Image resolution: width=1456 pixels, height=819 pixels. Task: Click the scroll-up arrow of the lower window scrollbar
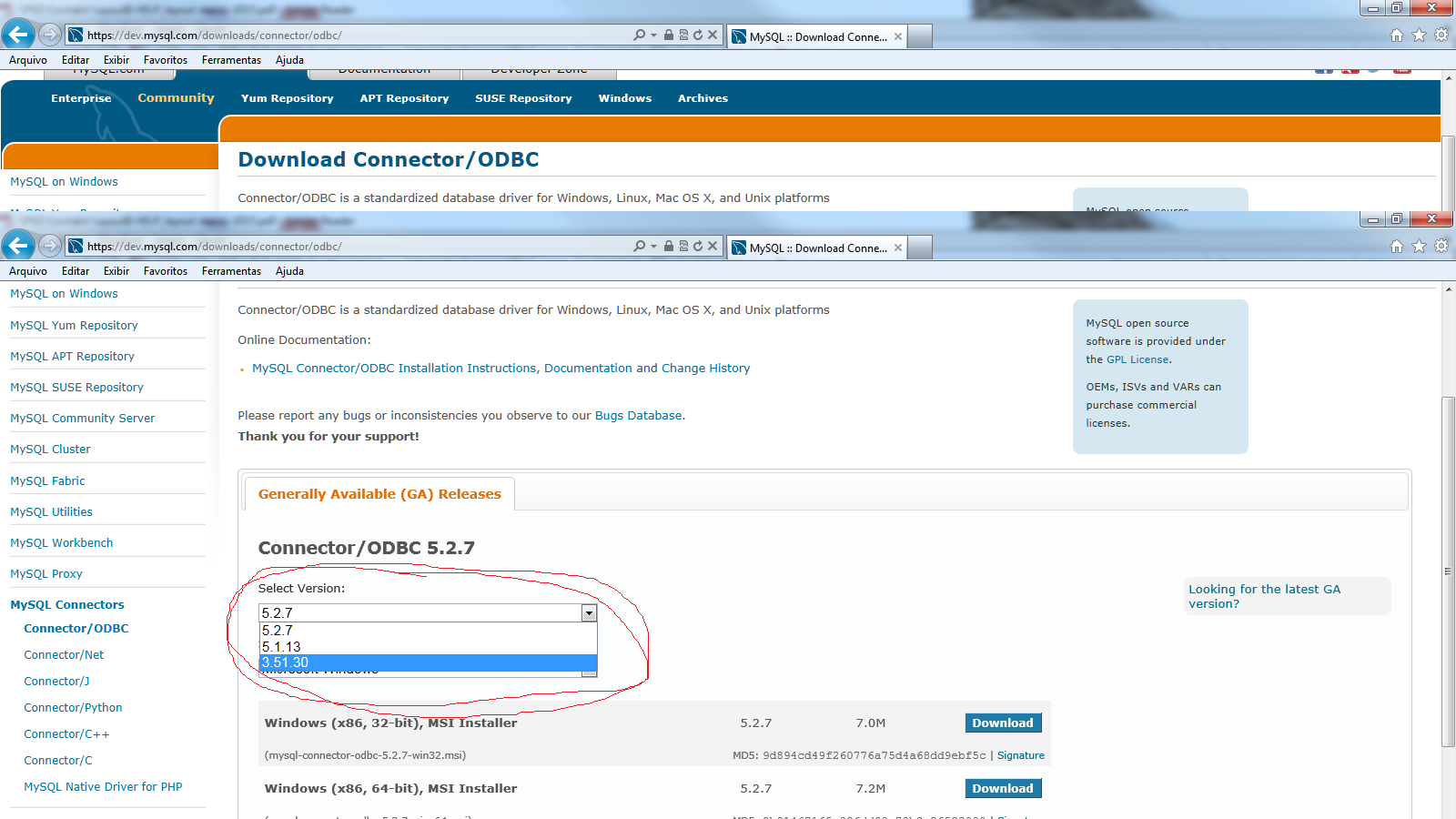1449,289
